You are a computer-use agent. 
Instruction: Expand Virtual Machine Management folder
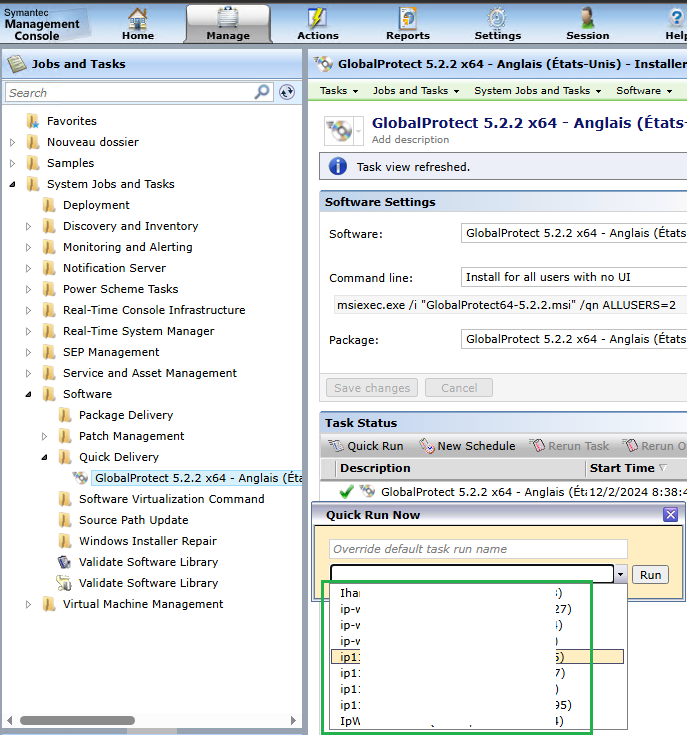click(29, 604)
